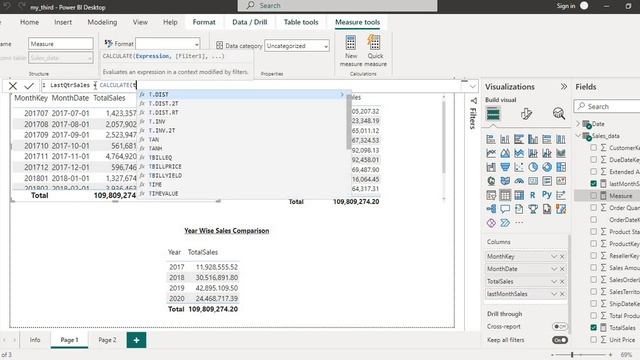Check DueDateKey field checkbox
Image resolution: width=640 pixels, height=360 pixels.
pyautogui.click(x=593, y=160)
